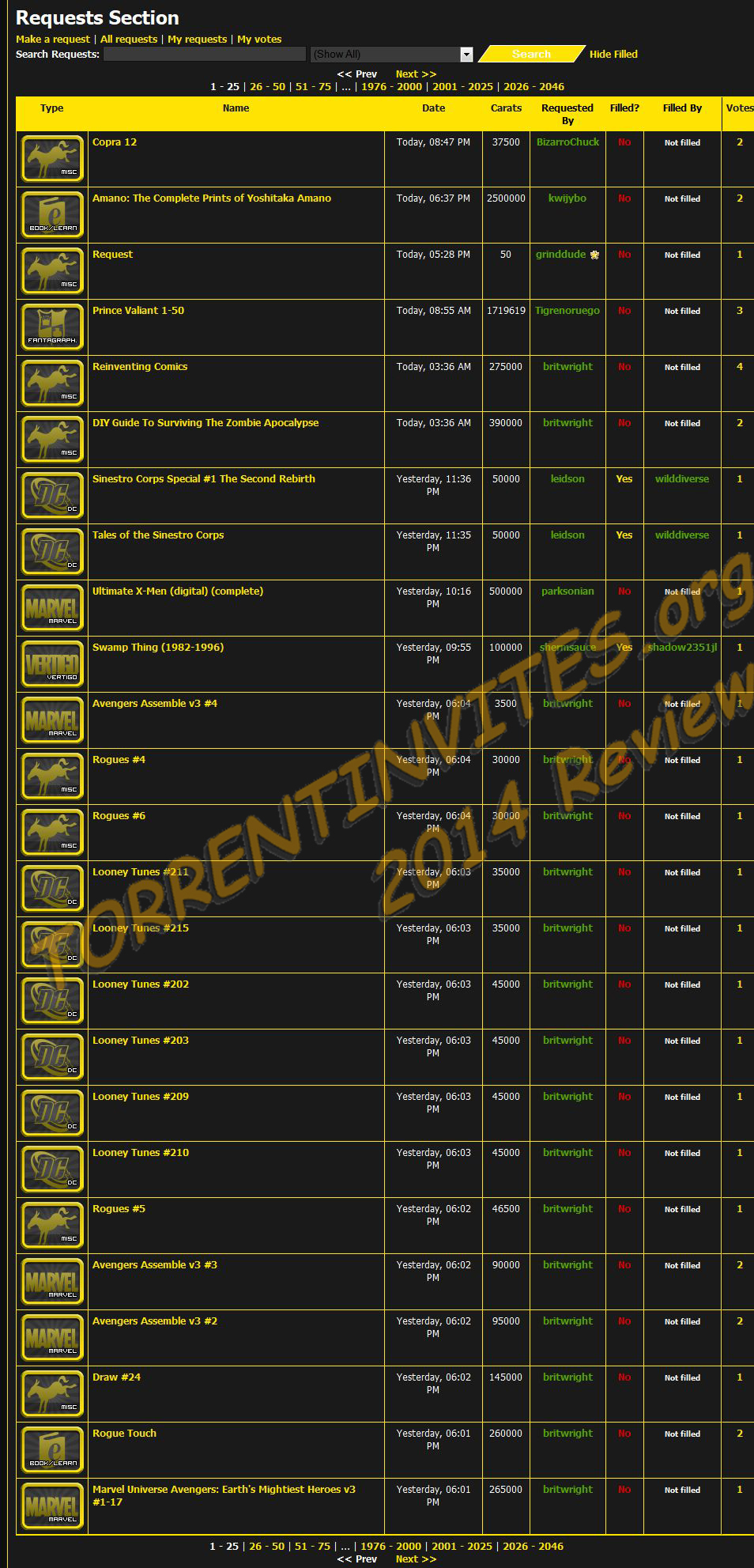
Task: Go to All requests
Action: click(129, 40)
